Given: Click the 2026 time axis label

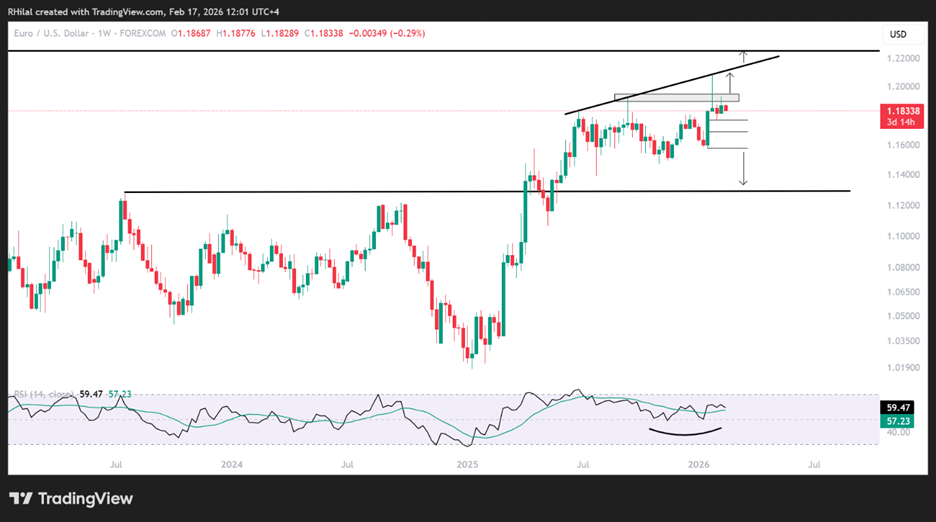Looking at the screenshot, I should [698, 464].
